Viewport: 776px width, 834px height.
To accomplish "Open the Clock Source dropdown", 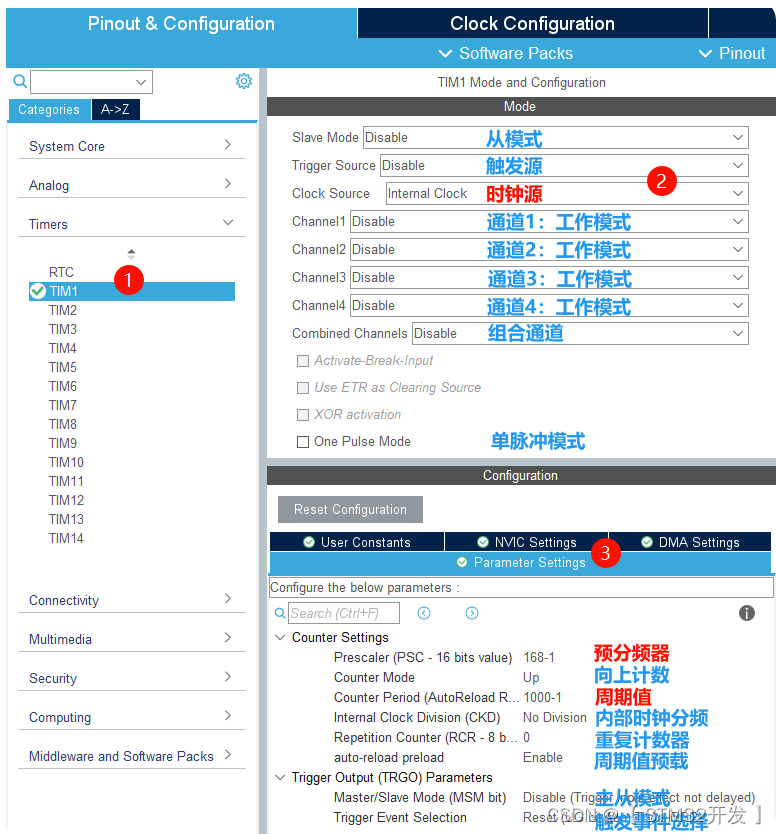I will 567,194.
